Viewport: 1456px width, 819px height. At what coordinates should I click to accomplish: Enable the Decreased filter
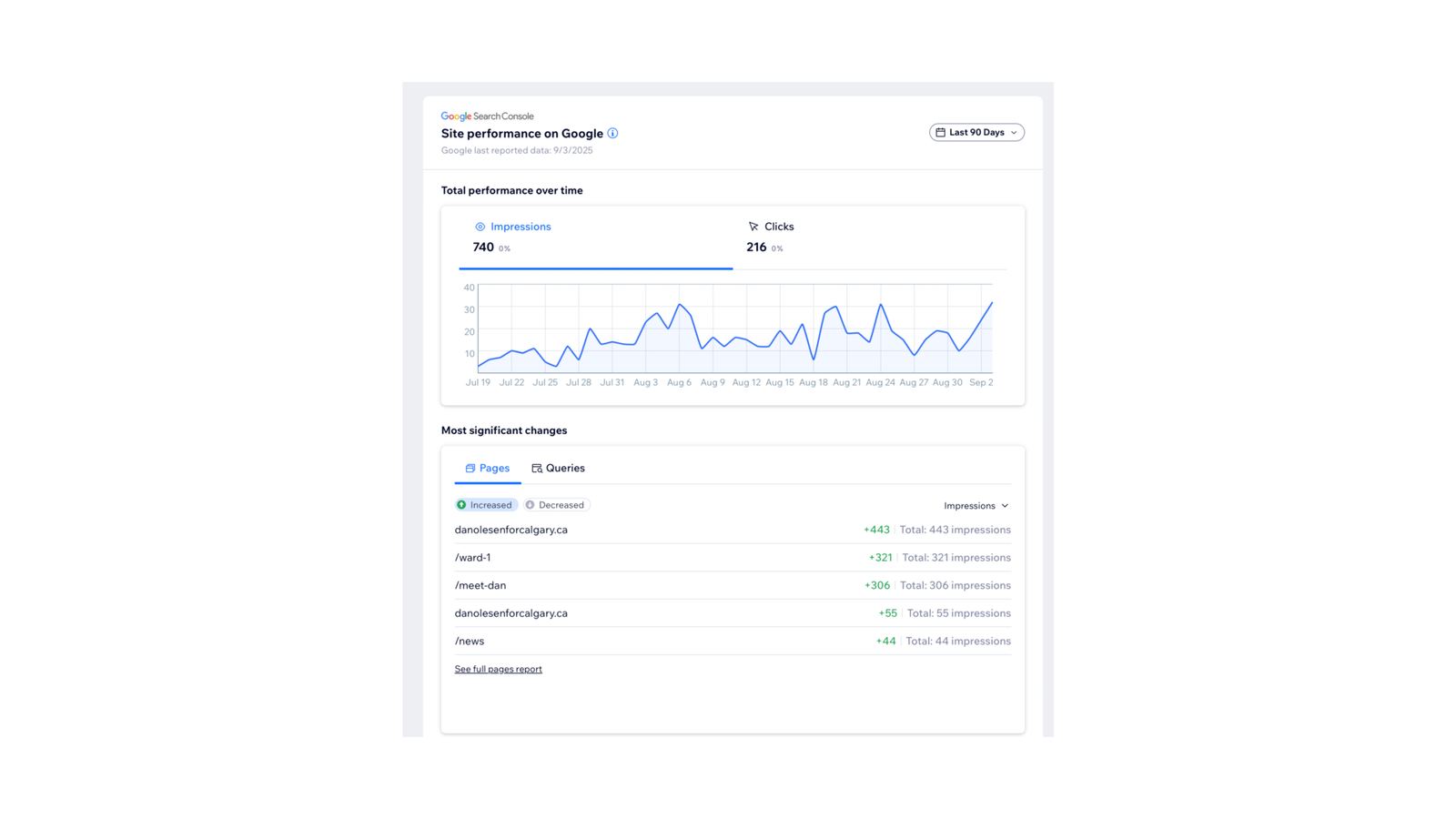tap(556, 504)
